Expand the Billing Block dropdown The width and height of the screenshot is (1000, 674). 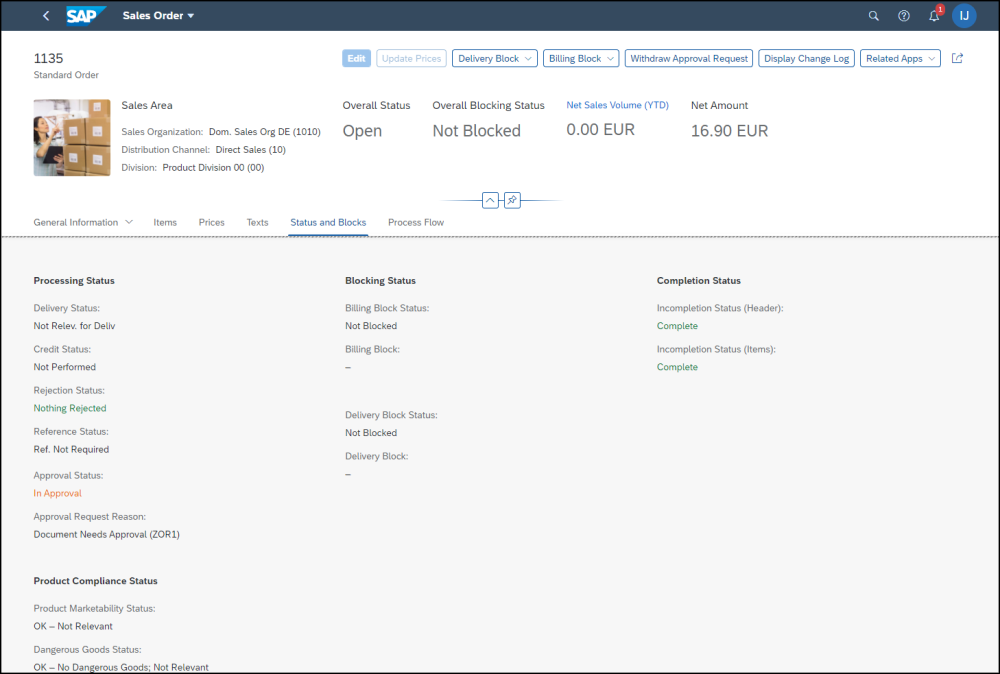582,58
